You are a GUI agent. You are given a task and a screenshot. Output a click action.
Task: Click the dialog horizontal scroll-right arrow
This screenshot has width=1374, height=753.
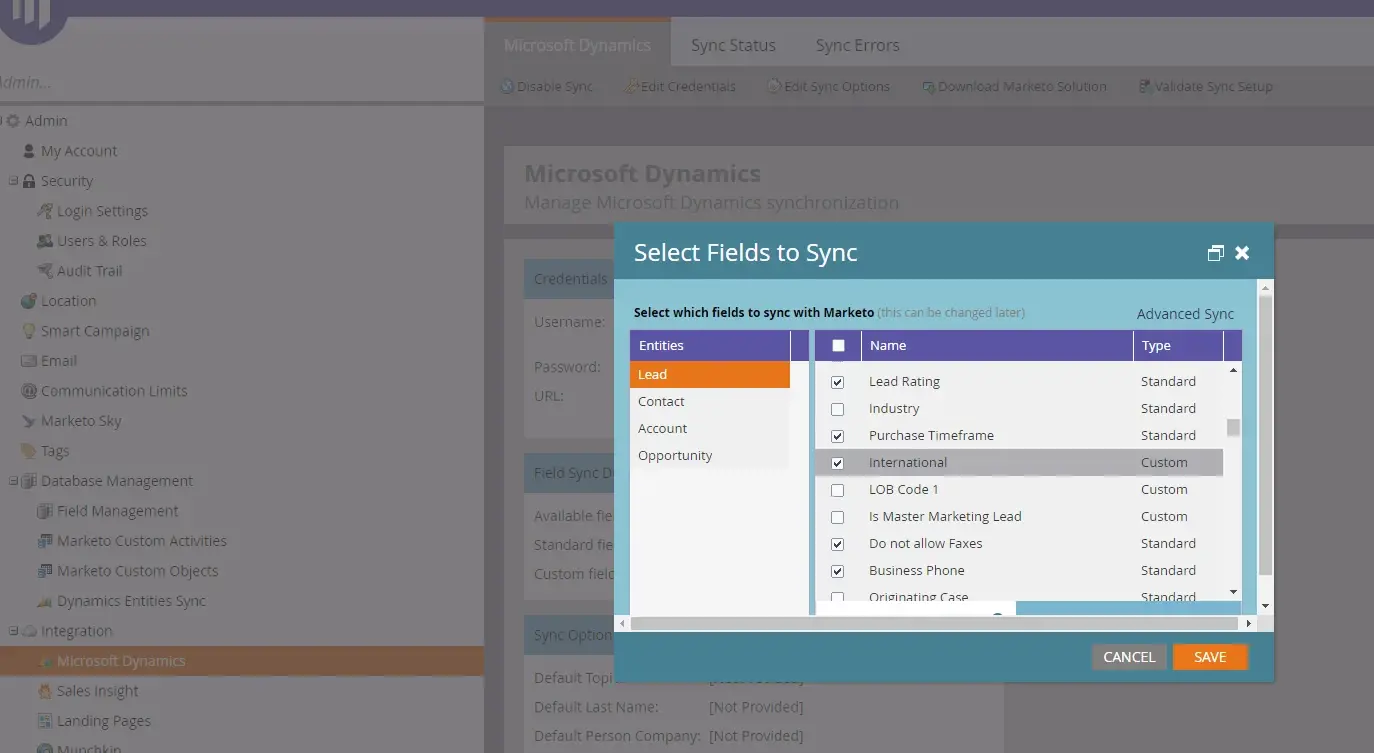(1248, 623)
